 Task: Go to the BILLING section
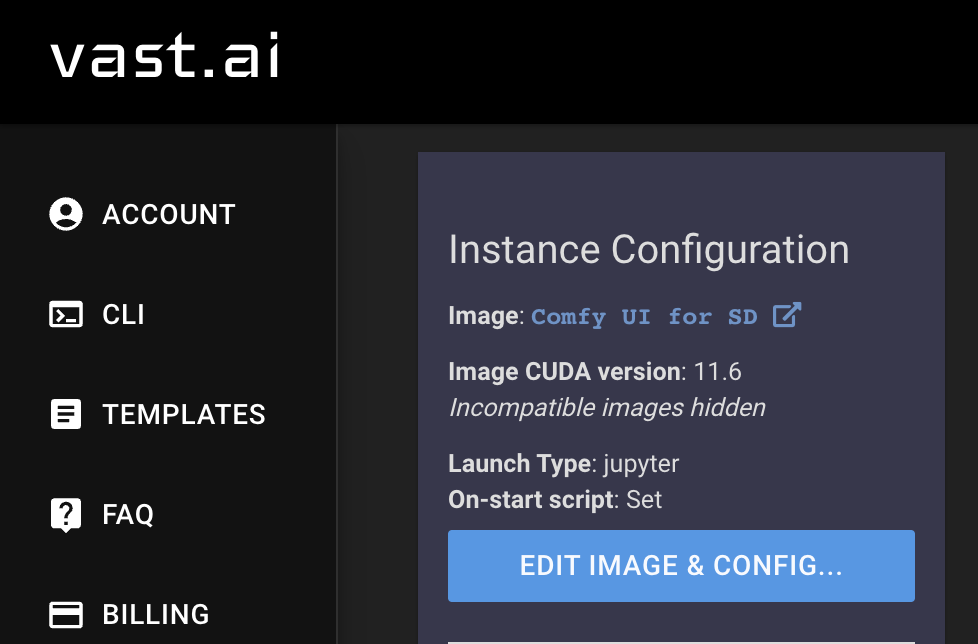point(154,614)
